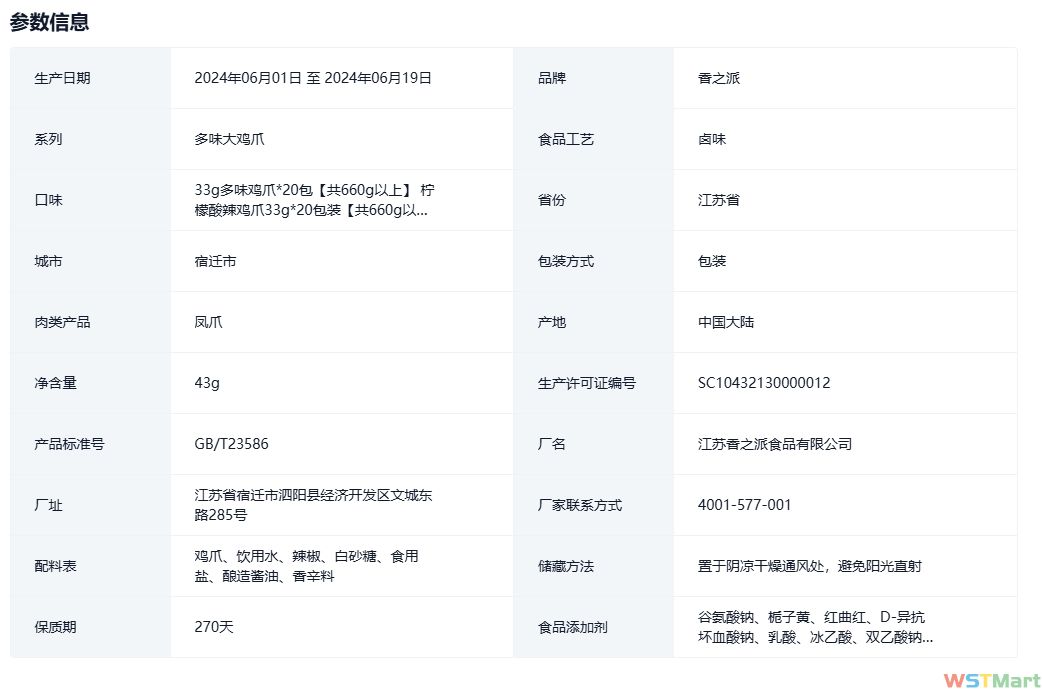Click the province value 江苏省
This screenshot has width=1042, height=690.
tap(718, 200)
